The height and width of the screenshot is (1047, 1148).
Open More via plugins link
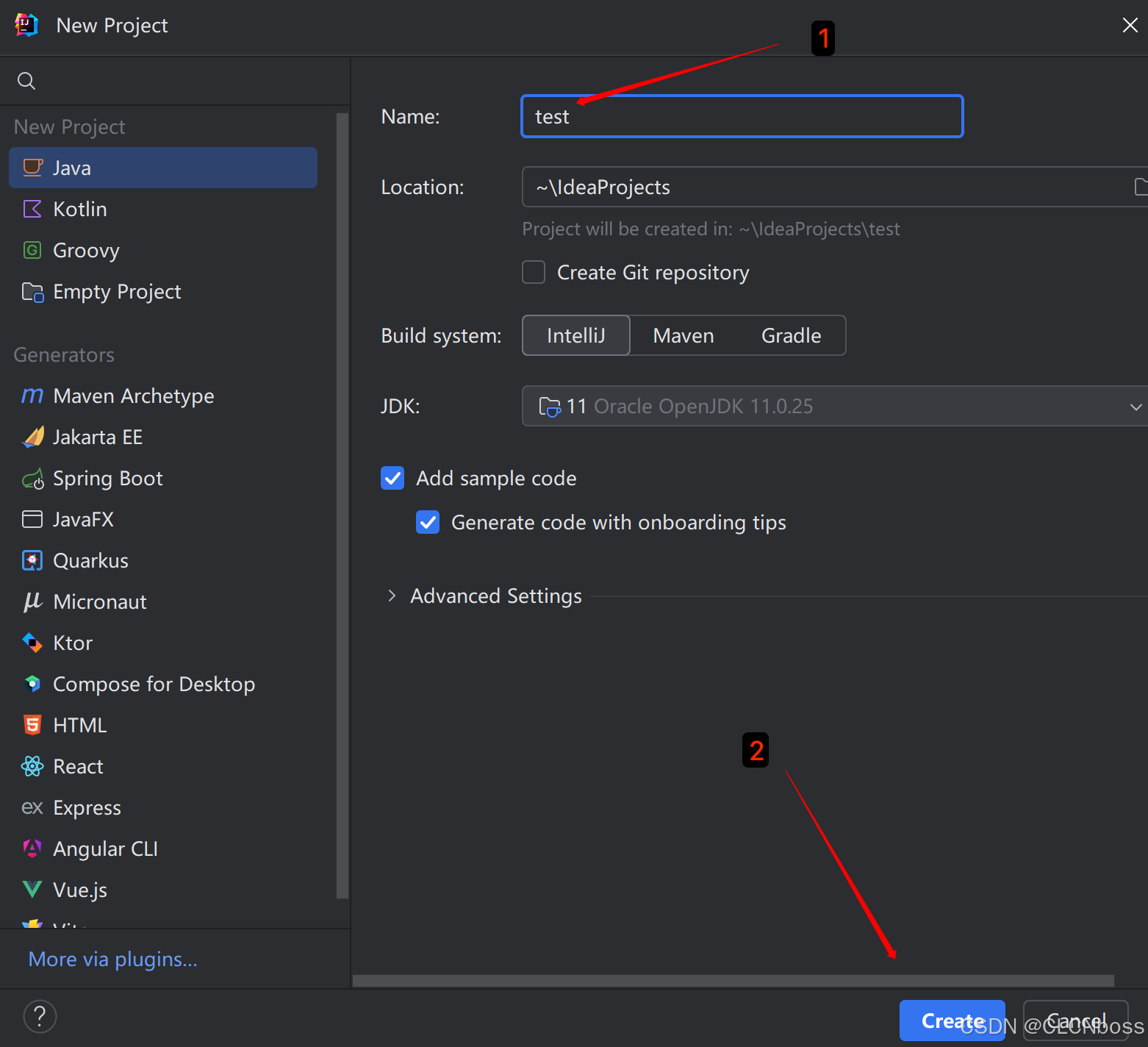click(112, 959)
